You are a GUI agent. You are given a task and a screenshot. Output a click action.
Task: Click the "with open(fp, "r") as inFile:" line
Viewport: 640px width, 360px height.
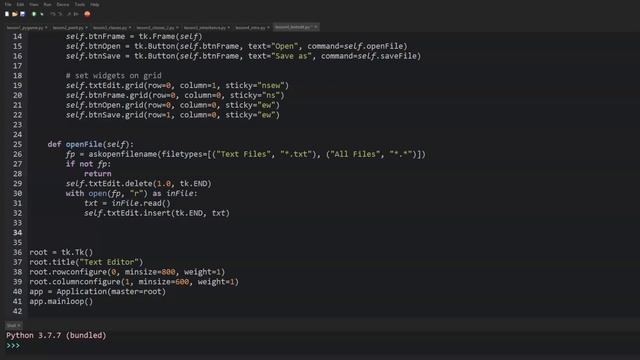[132, 193]
